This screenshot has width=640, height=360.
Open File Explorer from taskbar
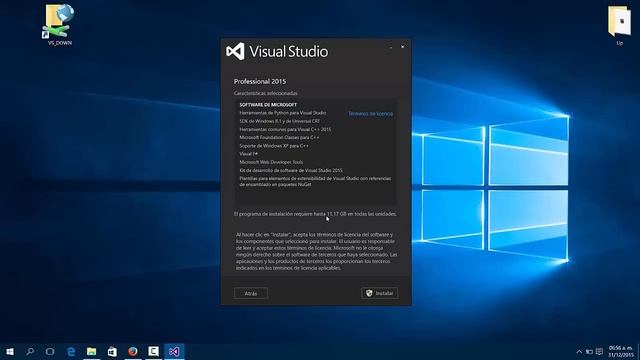pos(91,351)
